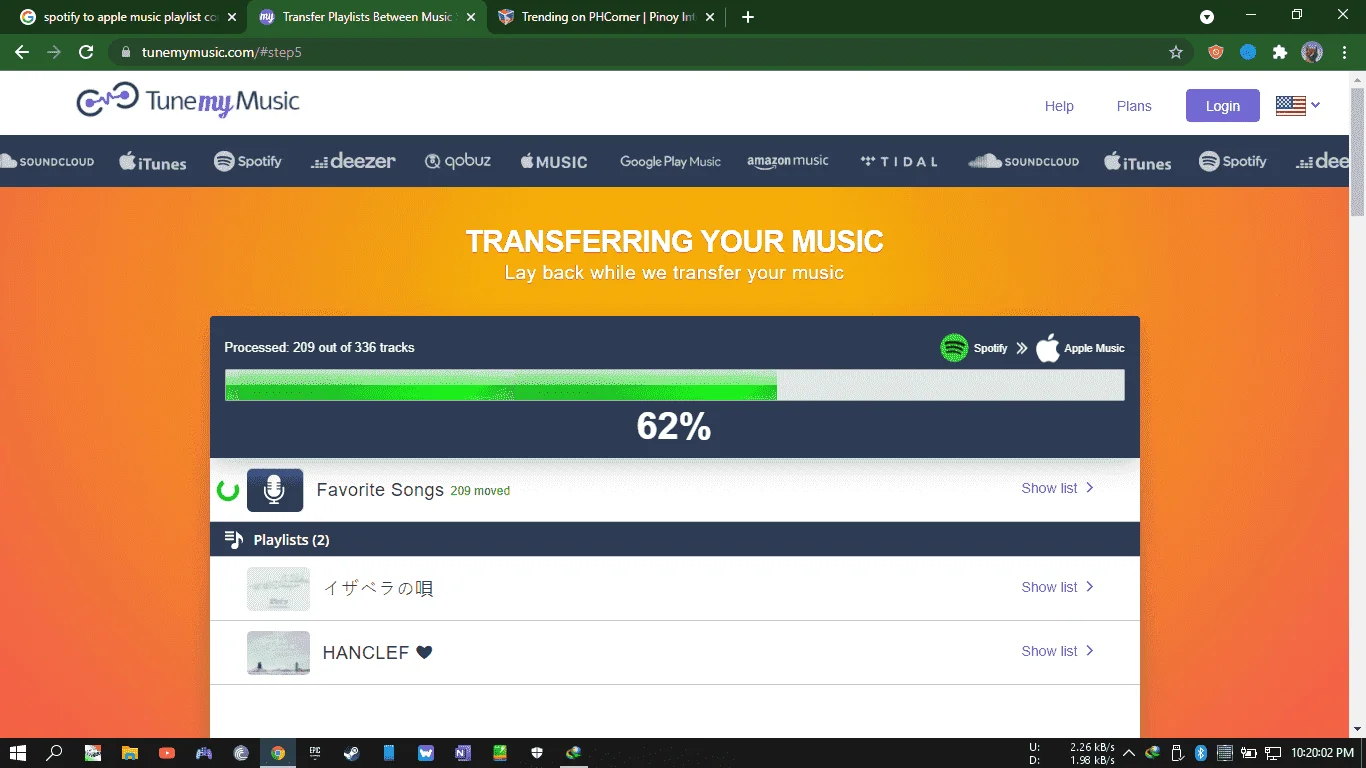
Task: Open the Chrome profile avatar
Action: [x=1312, y=52]
